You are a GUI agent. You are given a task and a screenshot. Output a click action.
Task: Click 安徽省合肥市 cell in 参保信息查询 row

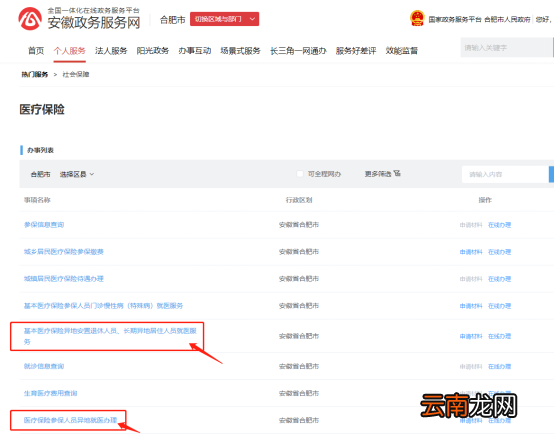(299, 225)
